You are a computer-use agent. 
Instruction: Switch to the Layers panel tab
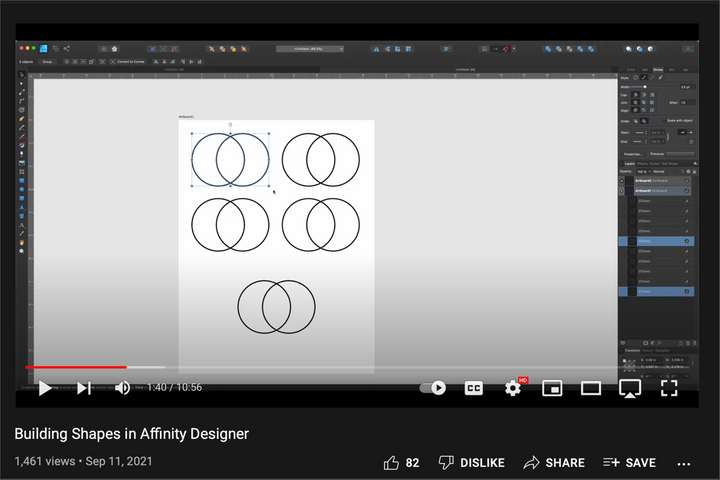point(629,164)
